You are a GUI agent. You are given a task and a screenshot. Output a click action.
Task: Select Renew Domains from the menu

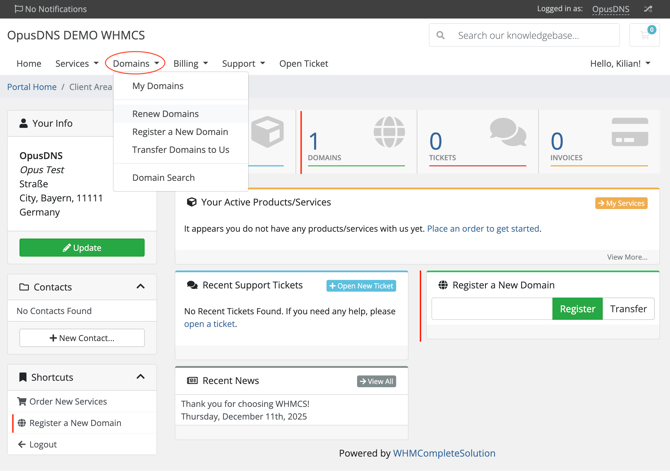(181, 114)
